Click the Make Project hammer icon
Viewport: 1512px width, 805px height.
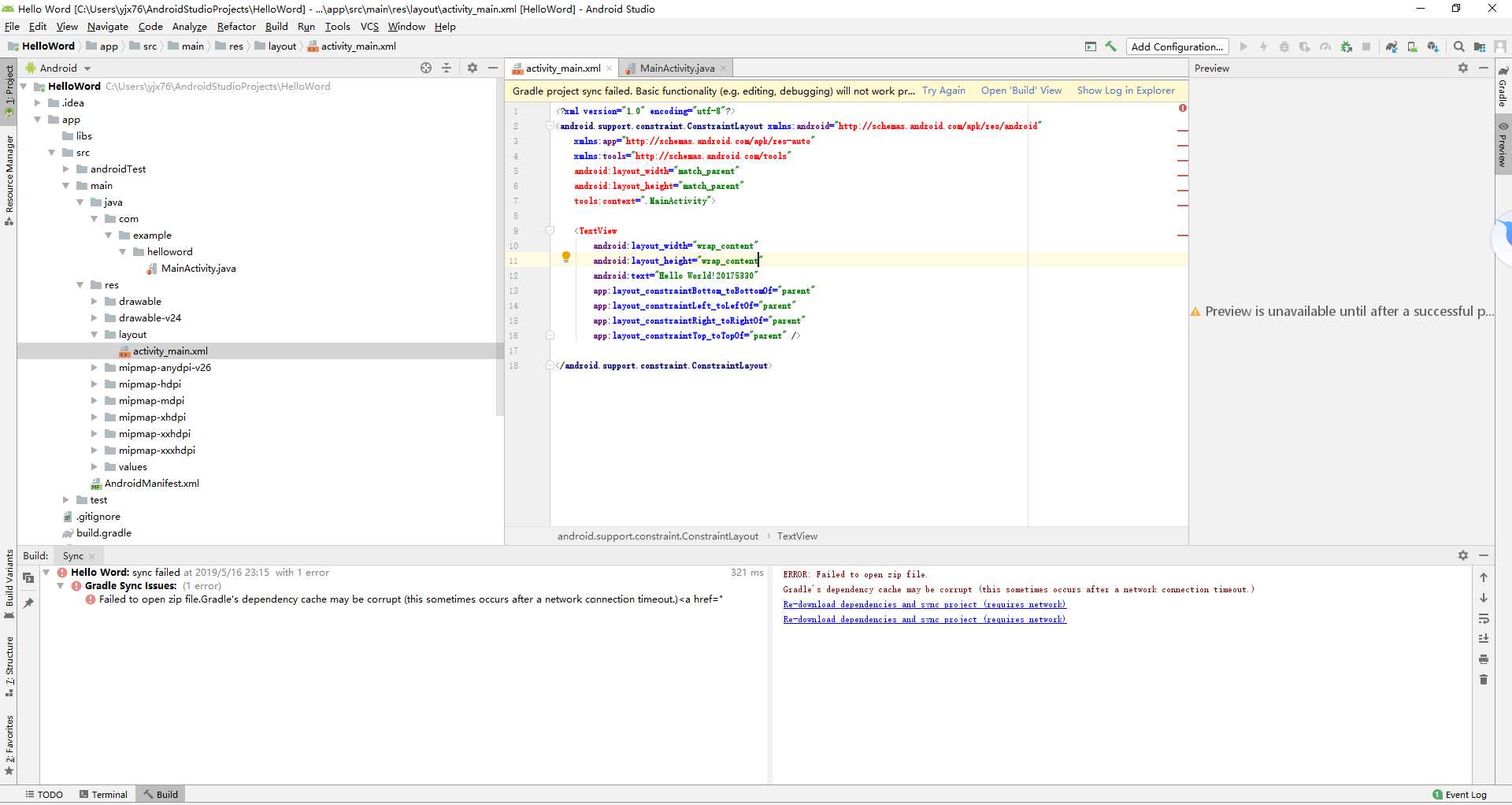[x=1110, y=46]
